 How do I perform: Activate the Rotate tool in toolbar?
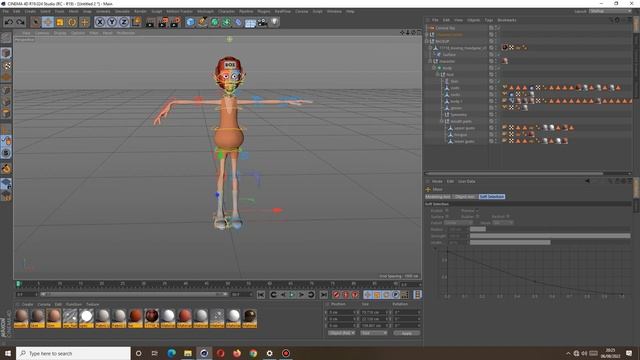pos(72,22)
